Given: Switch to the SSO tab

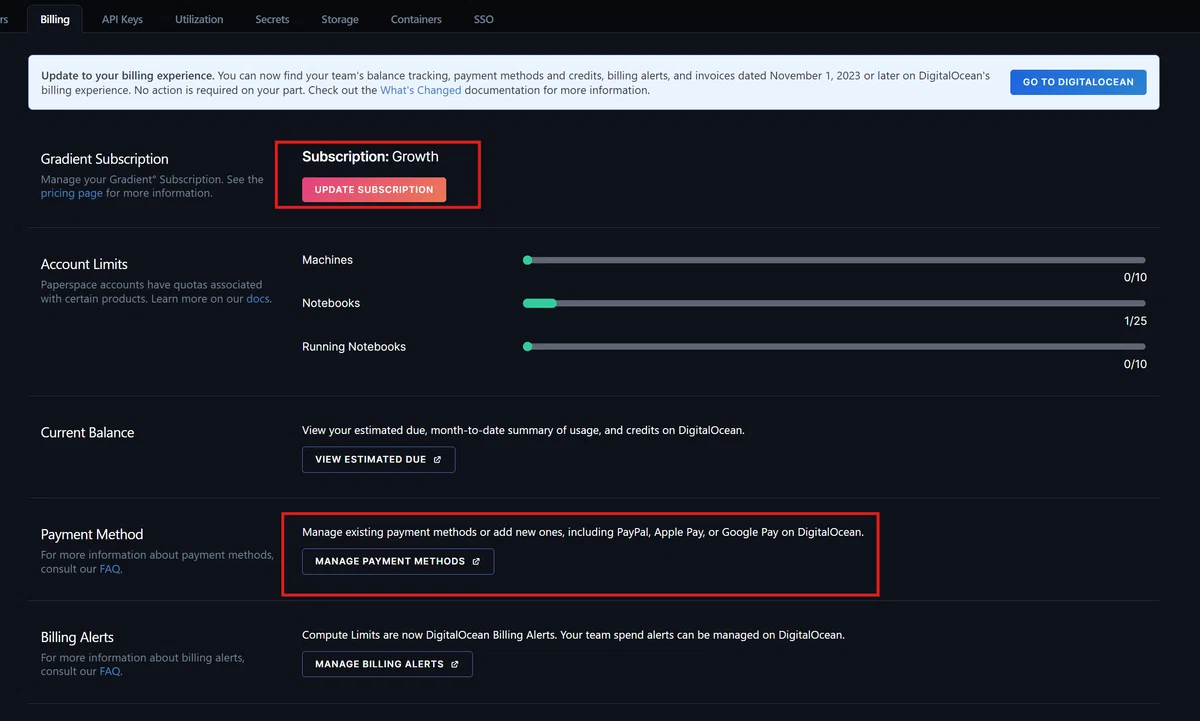Looking at the screenshot, I should click(x=483, y=19).
